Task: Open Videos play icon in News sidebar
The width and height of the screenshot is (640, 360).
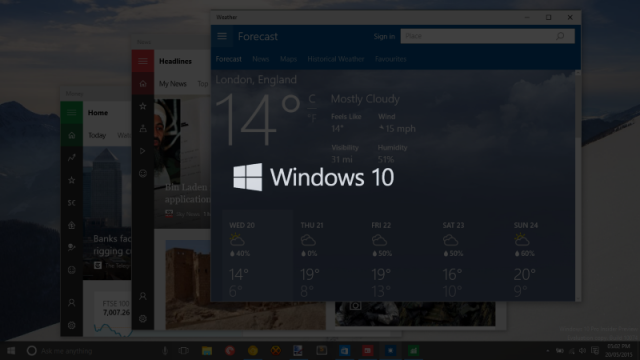Action: point(143,151)
